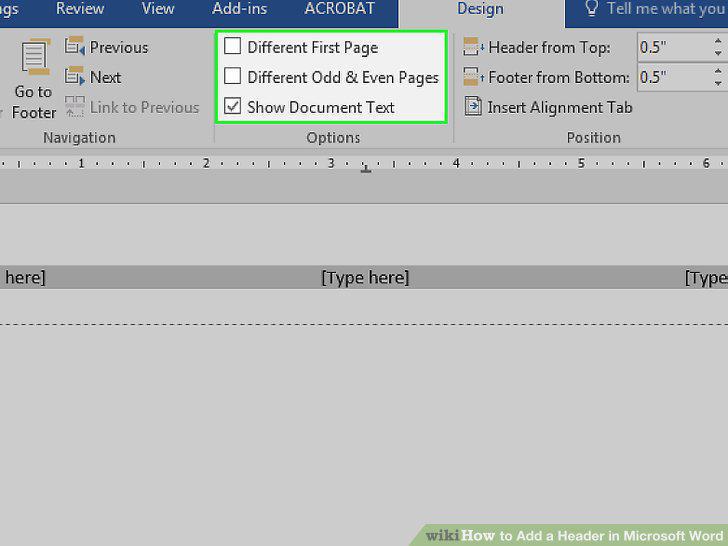The width and height of the screenshot is (728, 546).
Task: Uncheck Show Document Text checkbox
Action: point(232,106)
